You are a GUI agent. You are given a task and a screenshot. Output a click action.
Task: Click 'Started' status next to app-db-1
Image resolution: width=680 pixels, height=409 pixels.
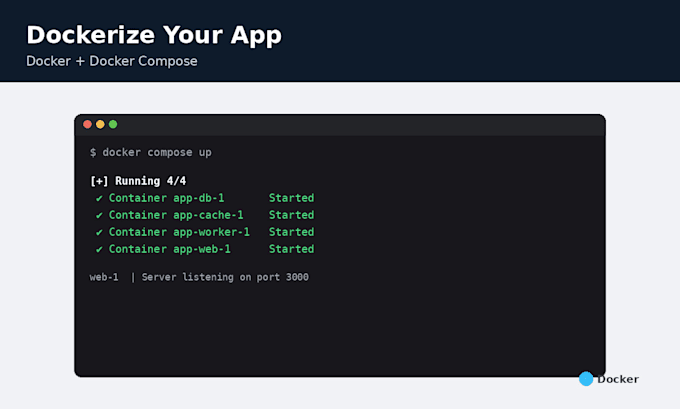291,198
